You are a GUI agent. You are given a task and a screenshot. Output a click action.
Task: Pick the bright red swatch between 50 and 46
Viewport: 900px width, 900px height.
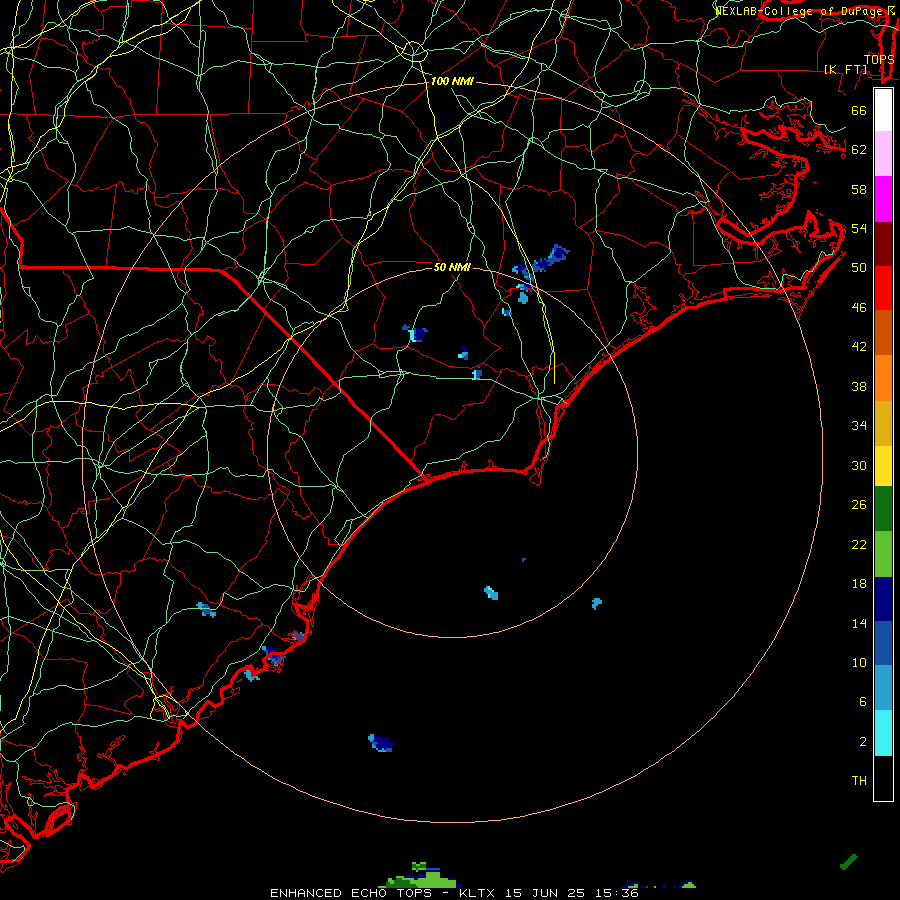click(x=883, y=288)
